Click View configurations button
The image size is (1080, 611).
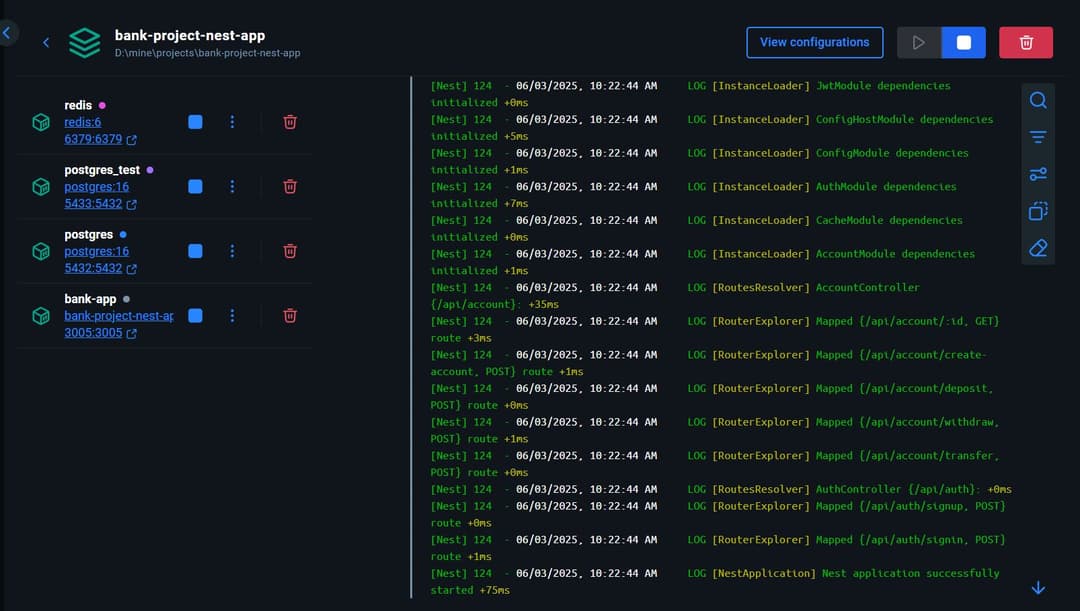814,42
